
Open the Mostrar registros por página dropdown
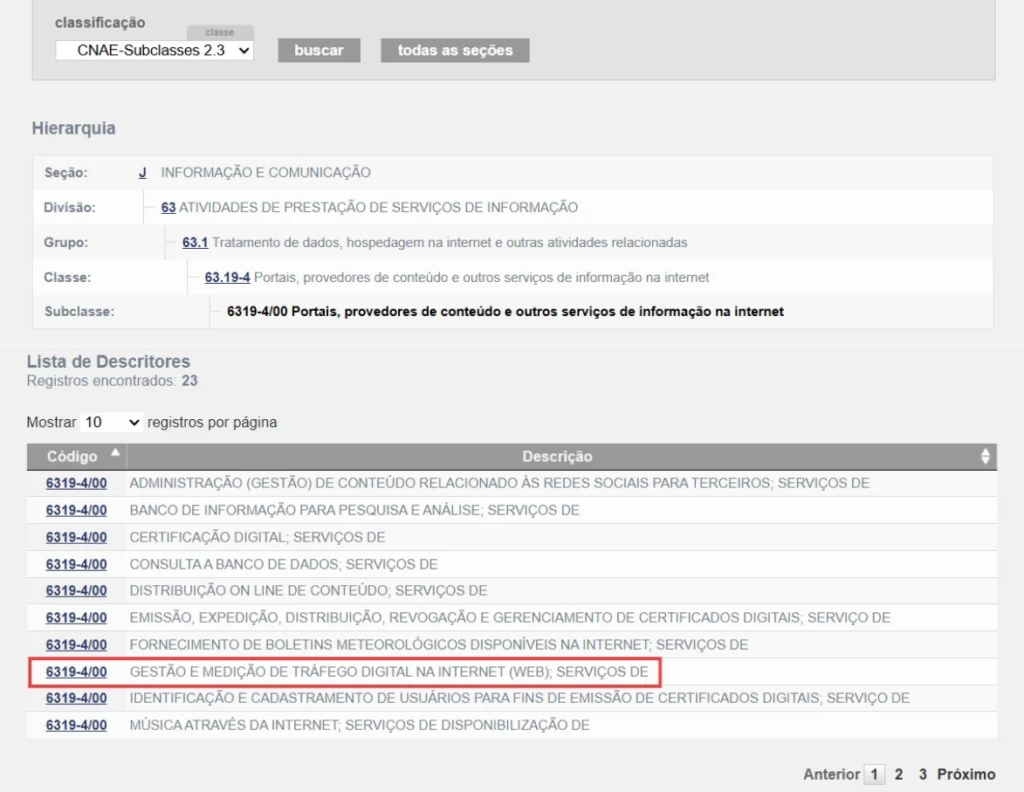click(x=111, y=422)
